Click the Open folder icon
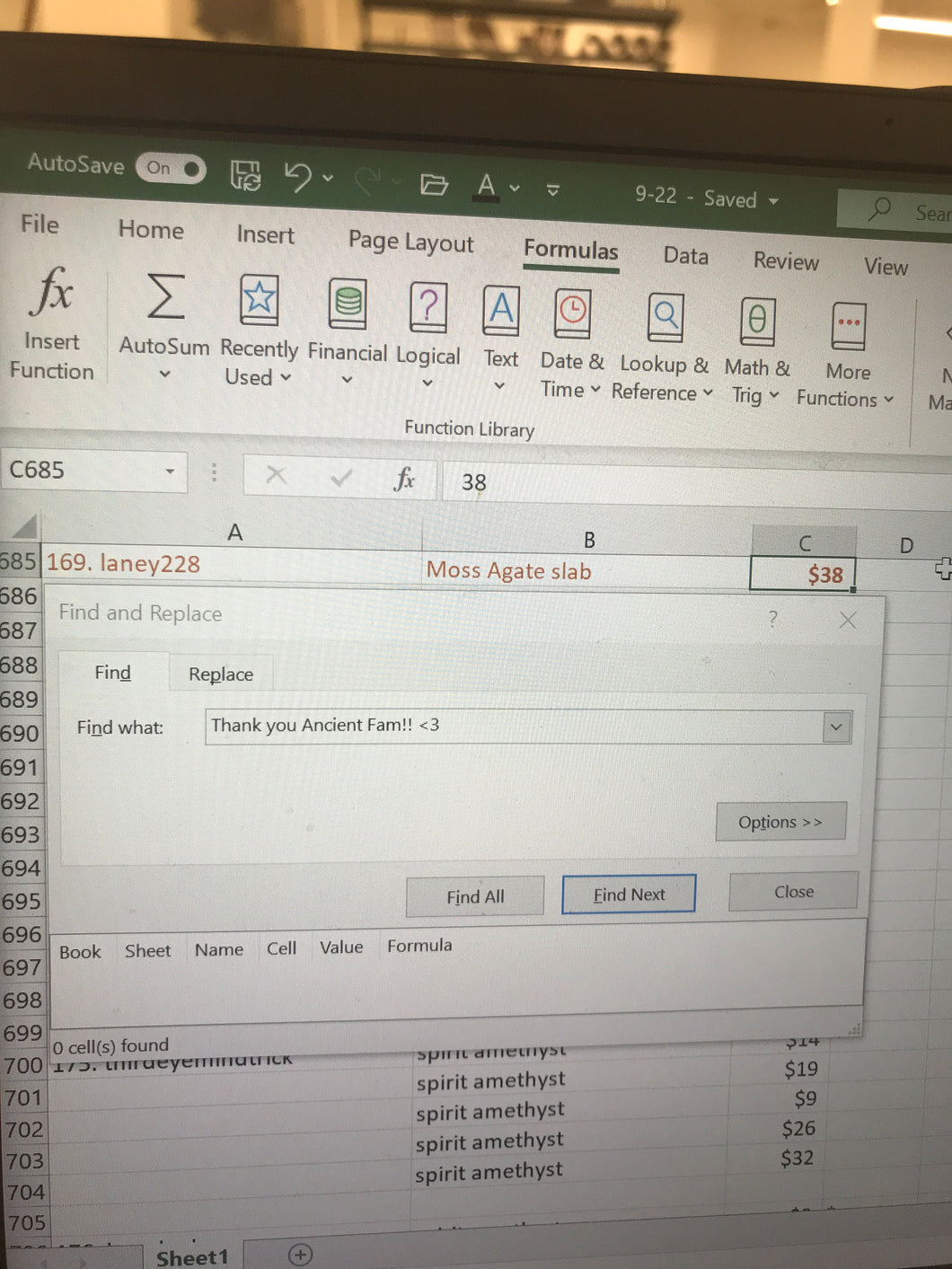The image size is (952, 1269). point(435,185)
